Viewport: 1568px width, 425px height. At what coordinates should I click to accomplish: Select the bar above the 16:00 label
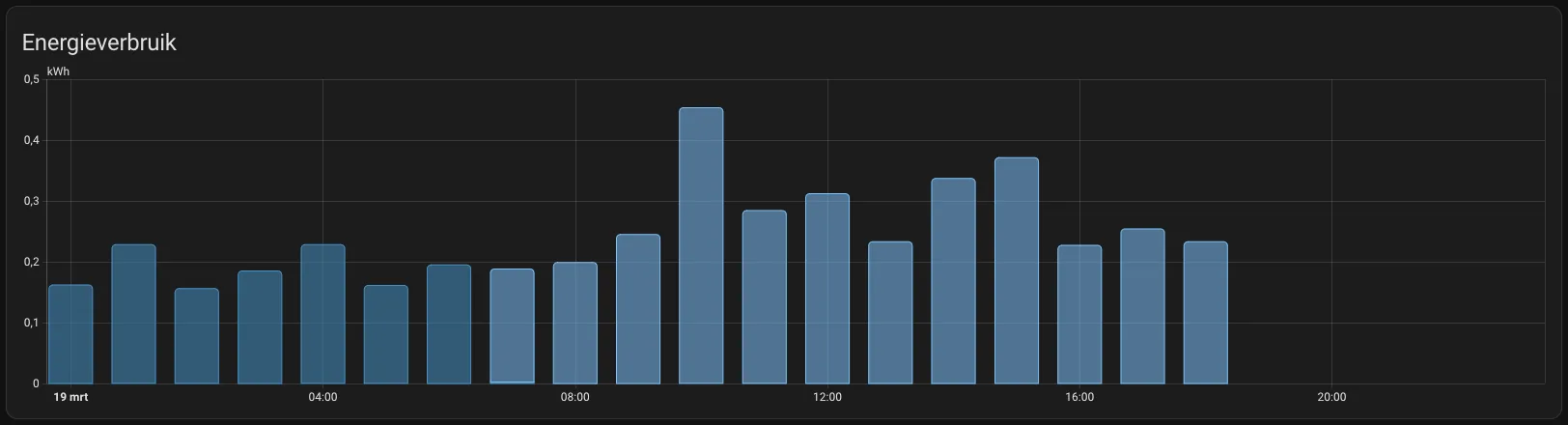point(1079,314)
